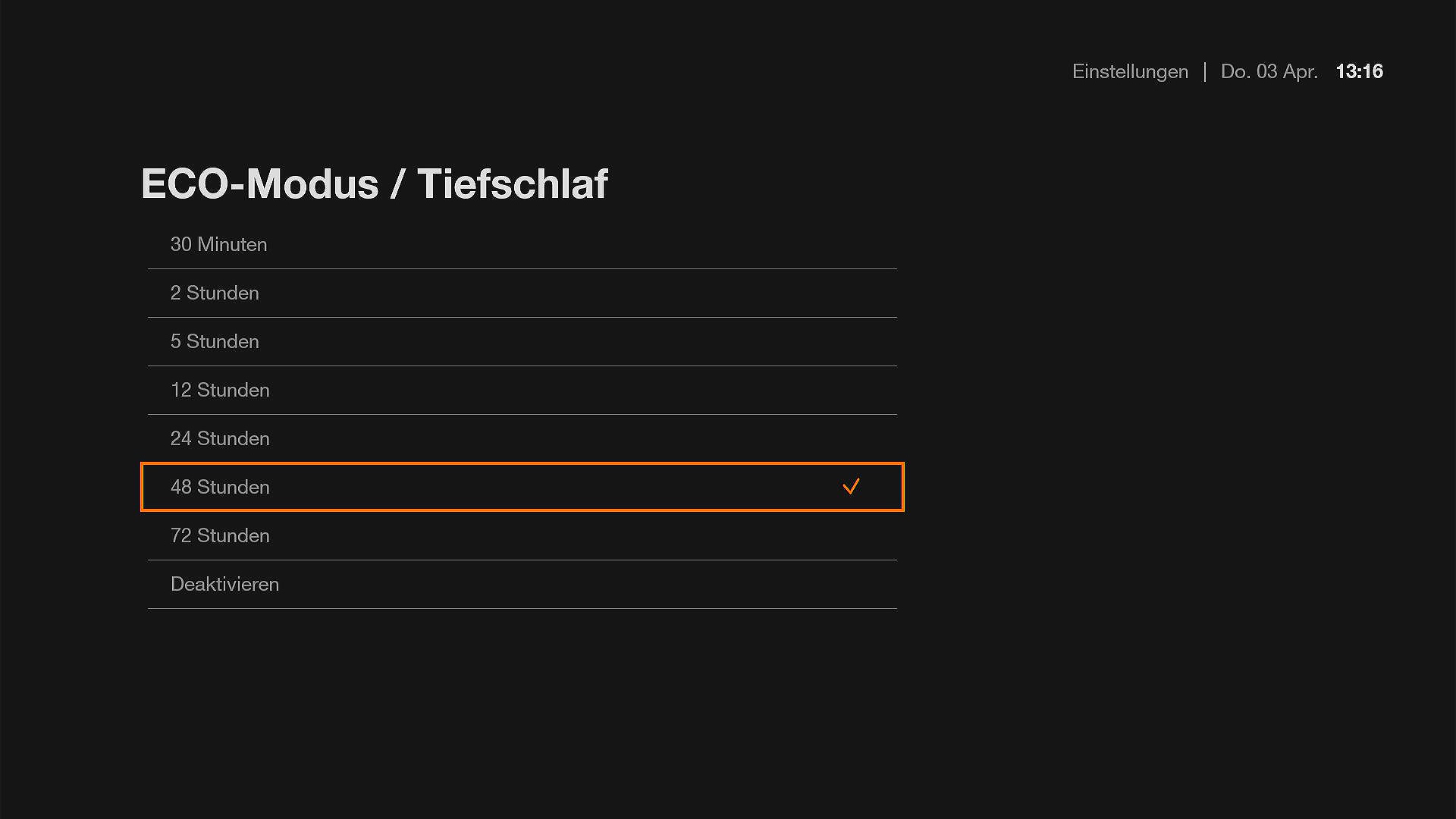This screenshot has width=1456, height=819.
Task: Click the Stunden label in the 72 row
Action: point(233,535)
